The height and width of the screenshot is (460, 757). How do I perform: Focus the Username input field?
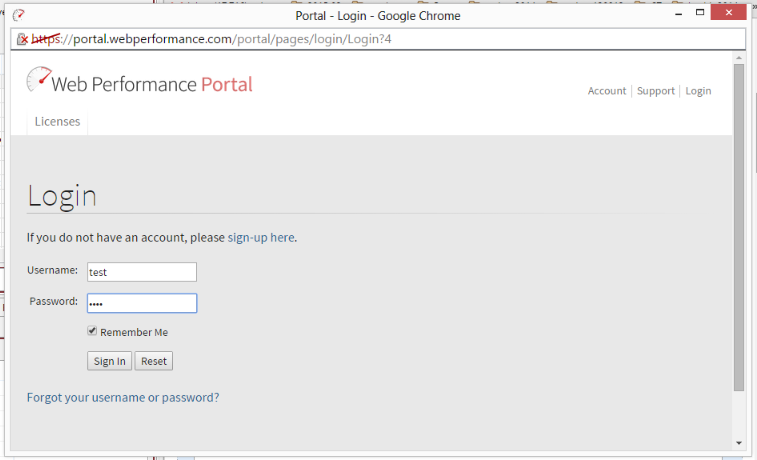[142, 272]
